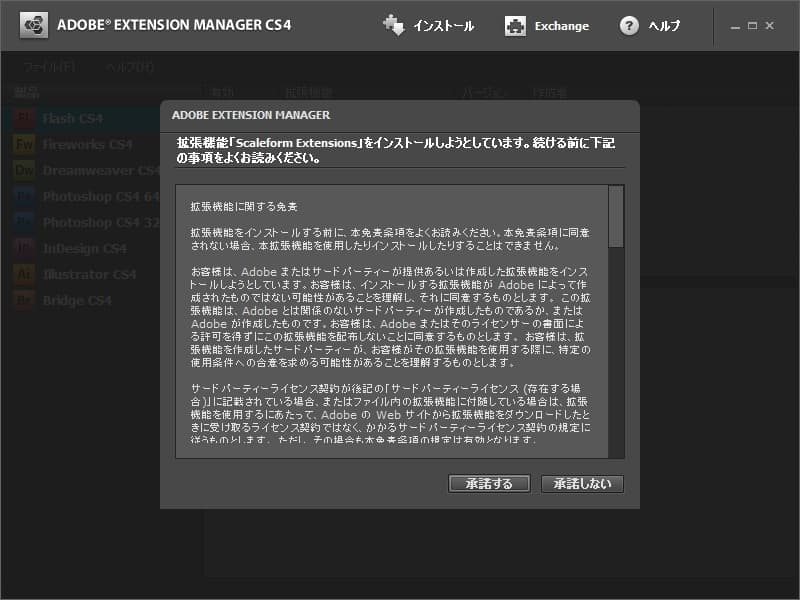Image resolution: width=800 pixels, height=600 pixels.
Task: Click the Fireworks CS4 product icon
Action: click(x=24, y=144)
